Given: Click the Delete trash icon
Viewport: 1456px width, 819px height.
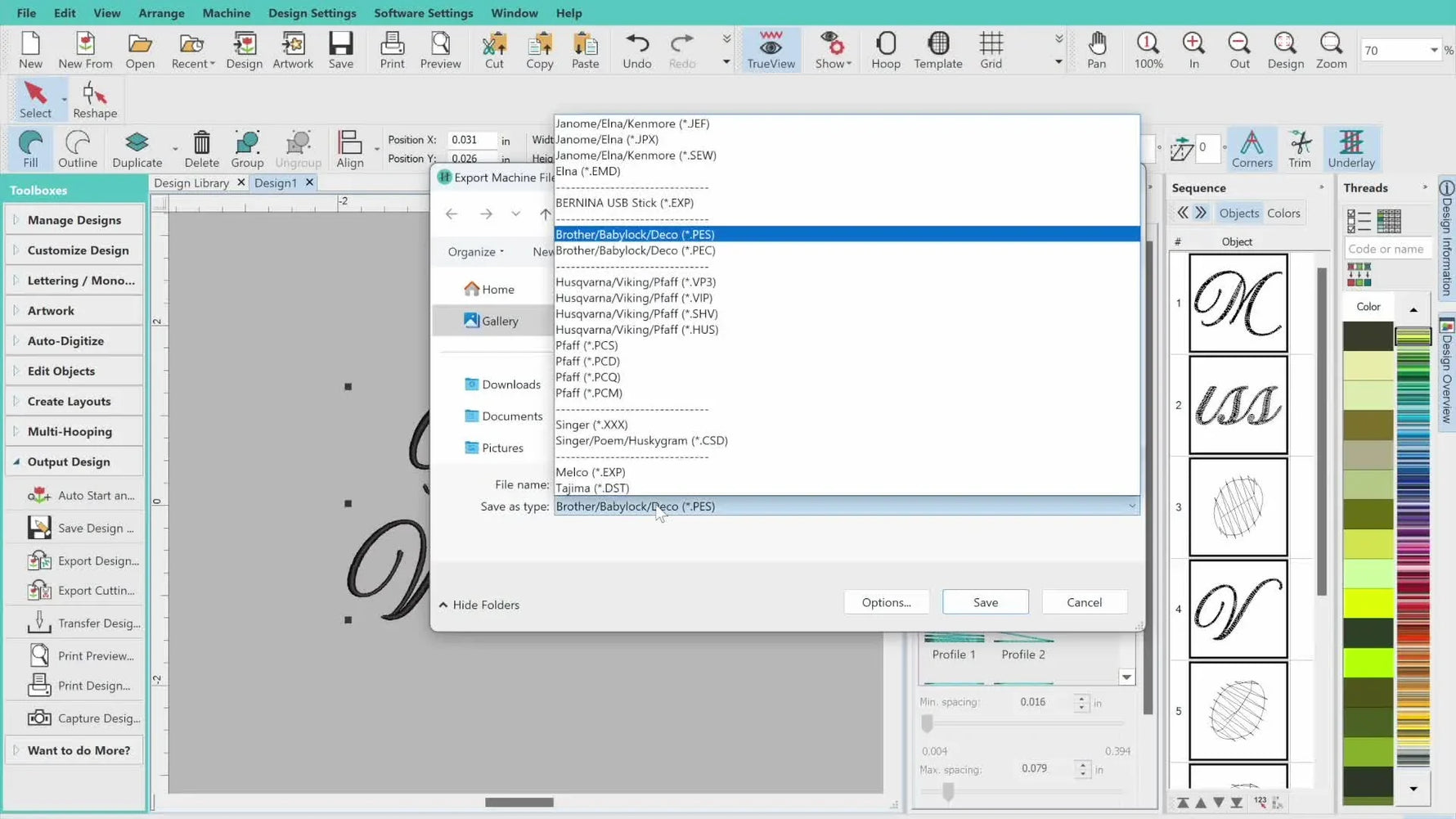Looking at the screenshot, I should 201,149.
